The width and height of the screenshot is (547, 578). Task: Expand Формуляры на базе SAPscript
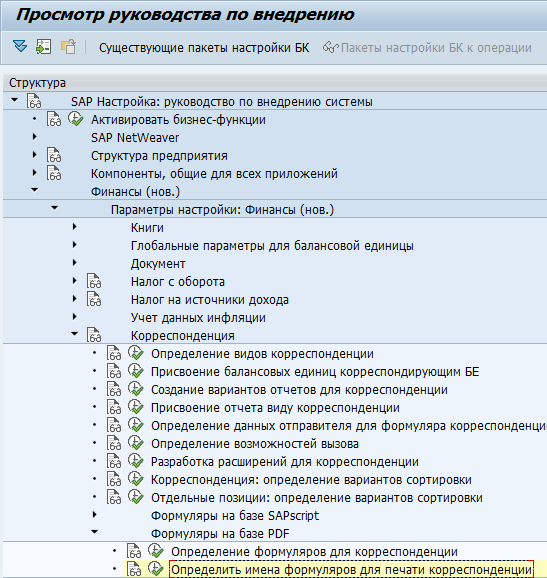tap(94, 515)
